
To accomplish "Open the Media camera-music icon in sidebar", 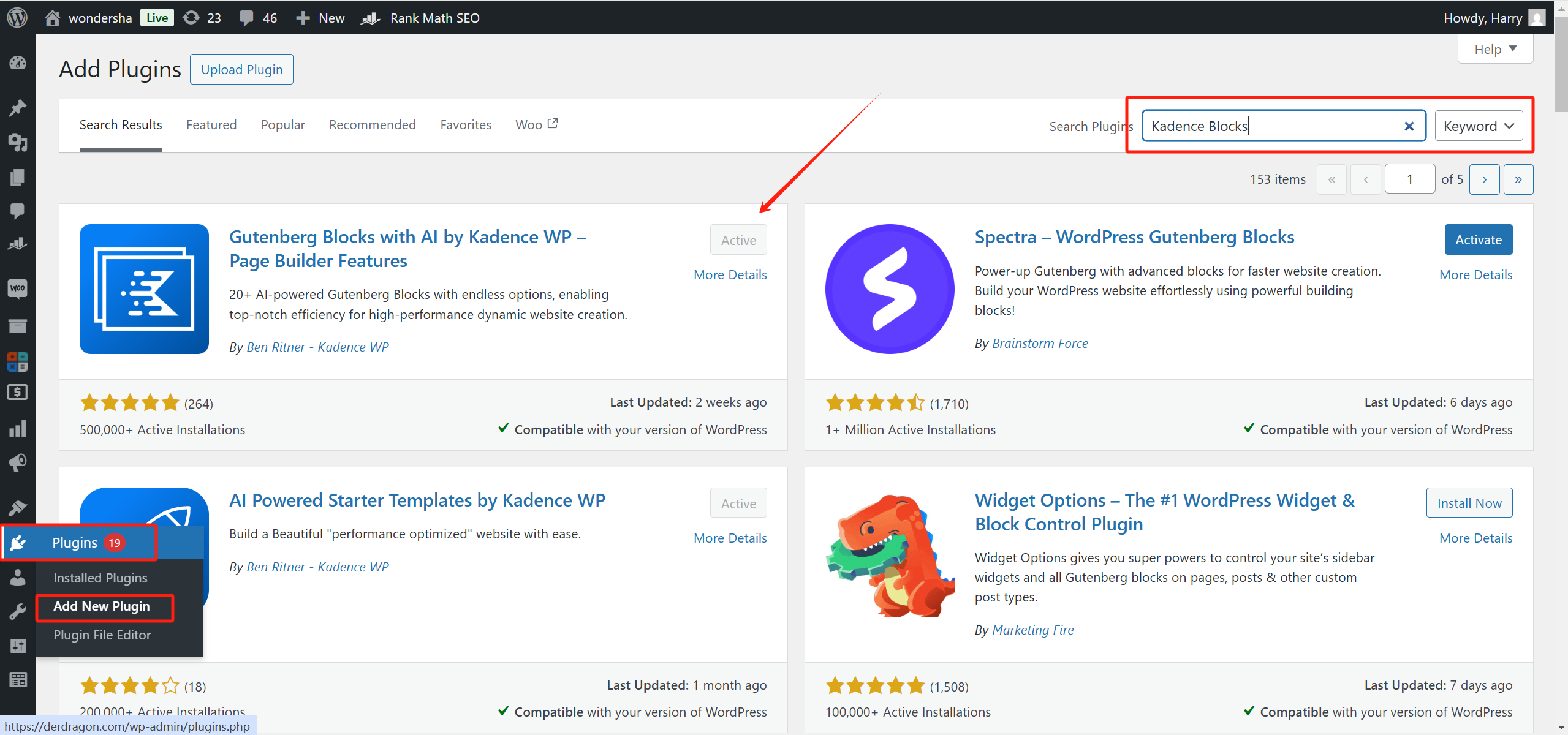I will pos(18,142).
